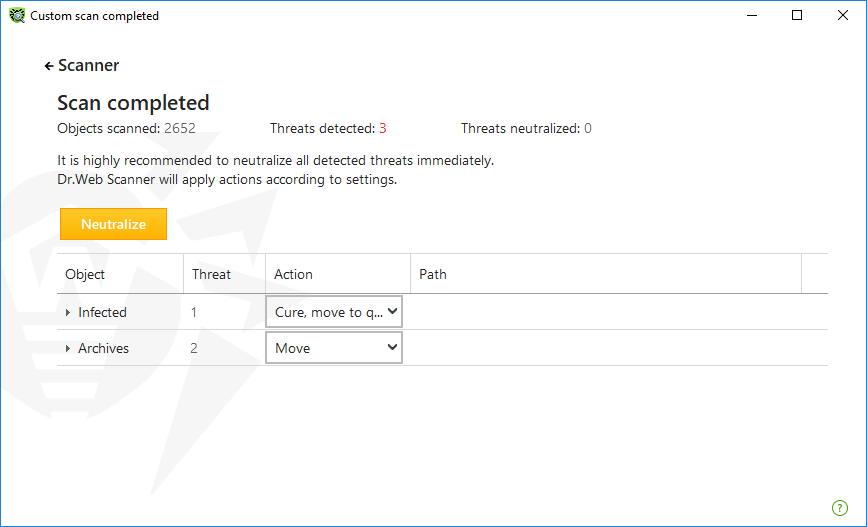Screen dimensions: 867x527
Task: Select the Archives row label
Action: click(103, 348)
